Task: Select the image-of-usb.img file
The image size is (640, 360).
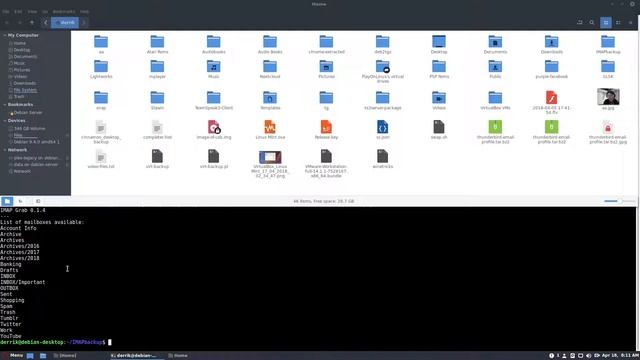Action: 213,130
